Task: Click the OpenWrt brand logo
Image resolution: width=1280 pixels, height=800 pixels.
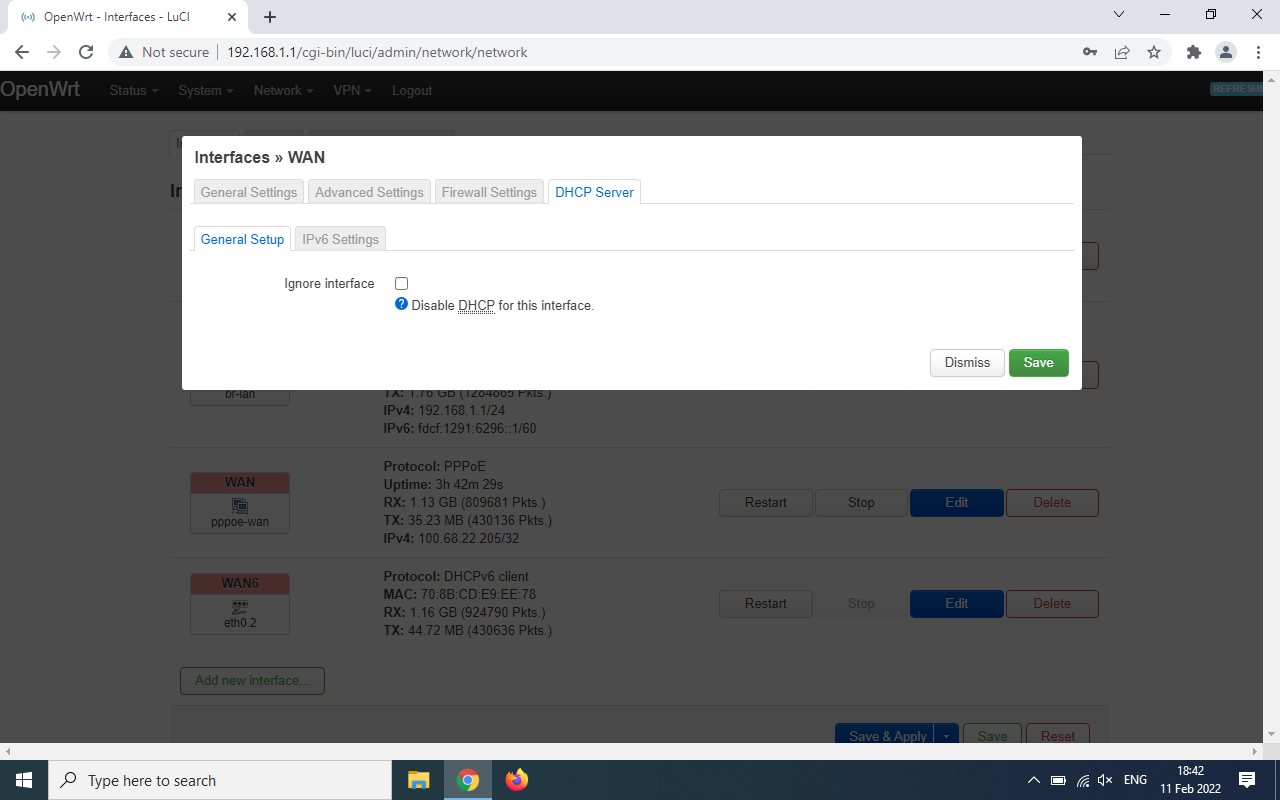Action: [40, 89]
